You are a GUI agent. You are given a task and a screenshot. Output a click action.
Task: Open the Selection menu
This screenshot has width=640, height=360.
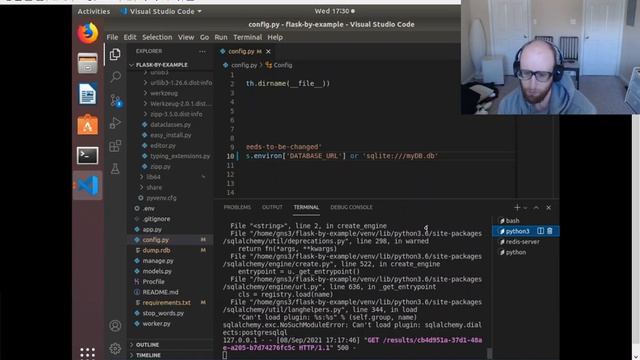pos(157,37)
